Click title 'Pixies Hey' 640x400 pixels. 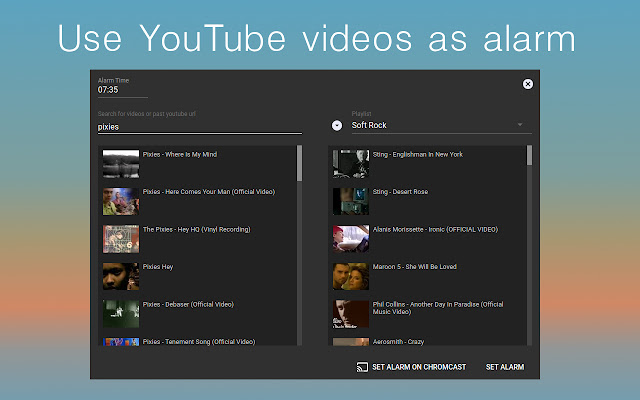[x=158, y=267]
